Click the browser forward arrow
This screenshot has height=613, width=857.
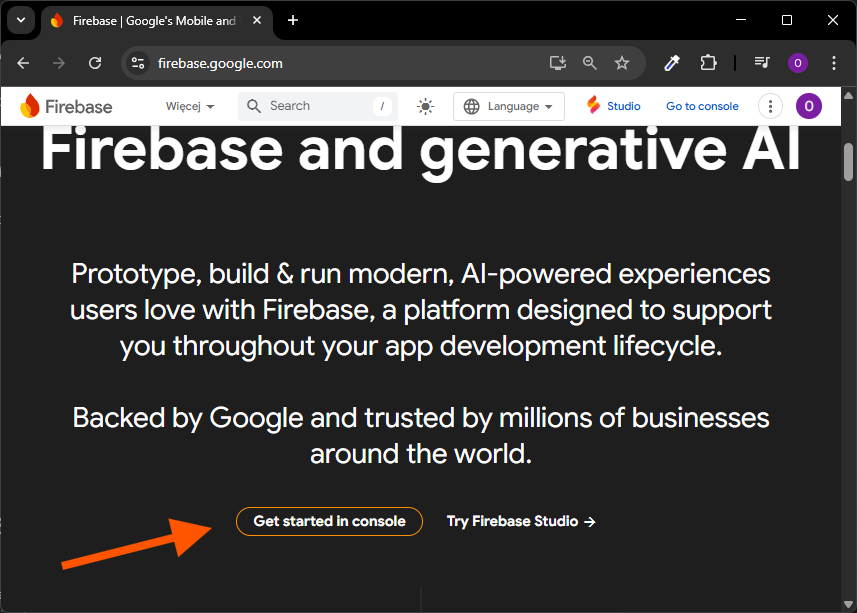(x=58, y=63)
